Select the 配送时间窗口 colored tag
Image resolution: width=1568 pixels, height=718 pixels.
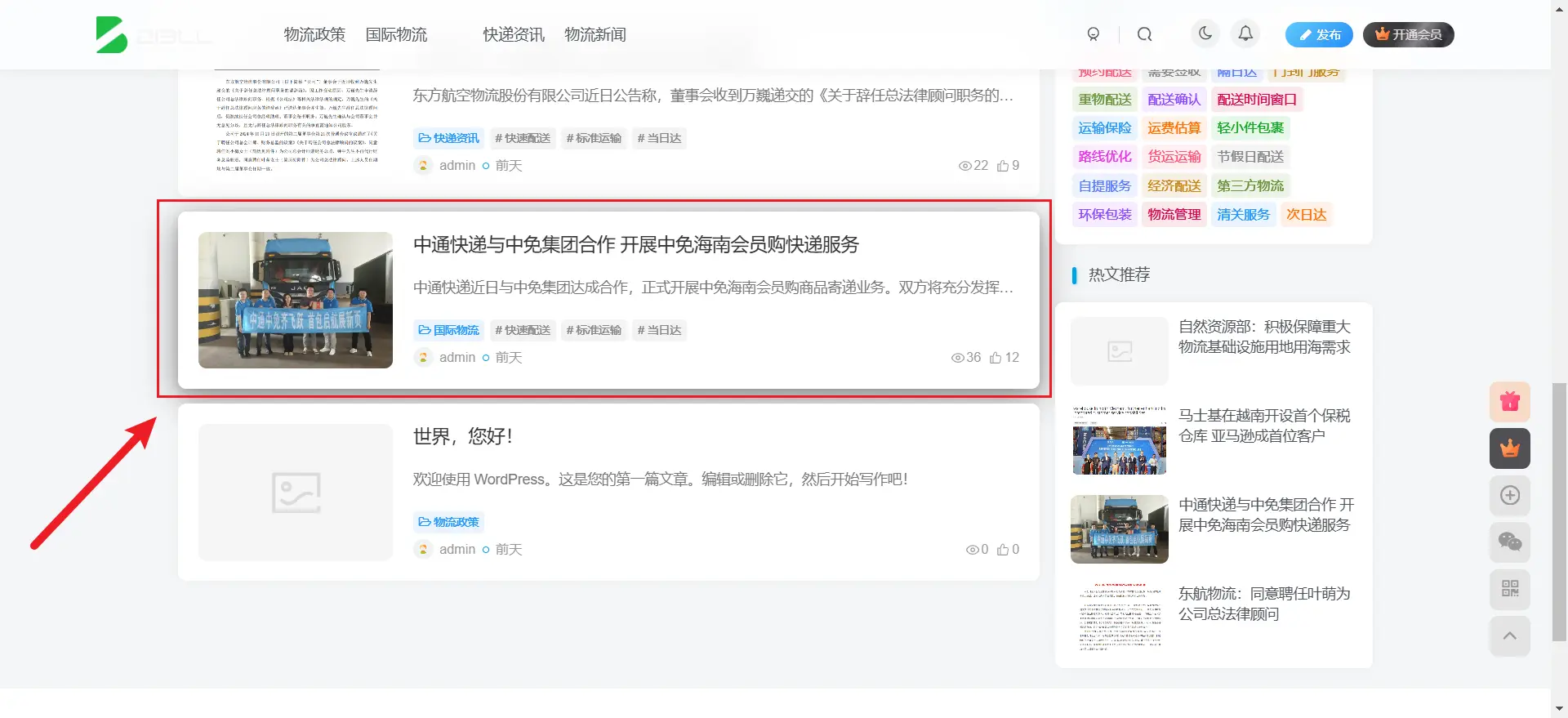click(1256, 100)
